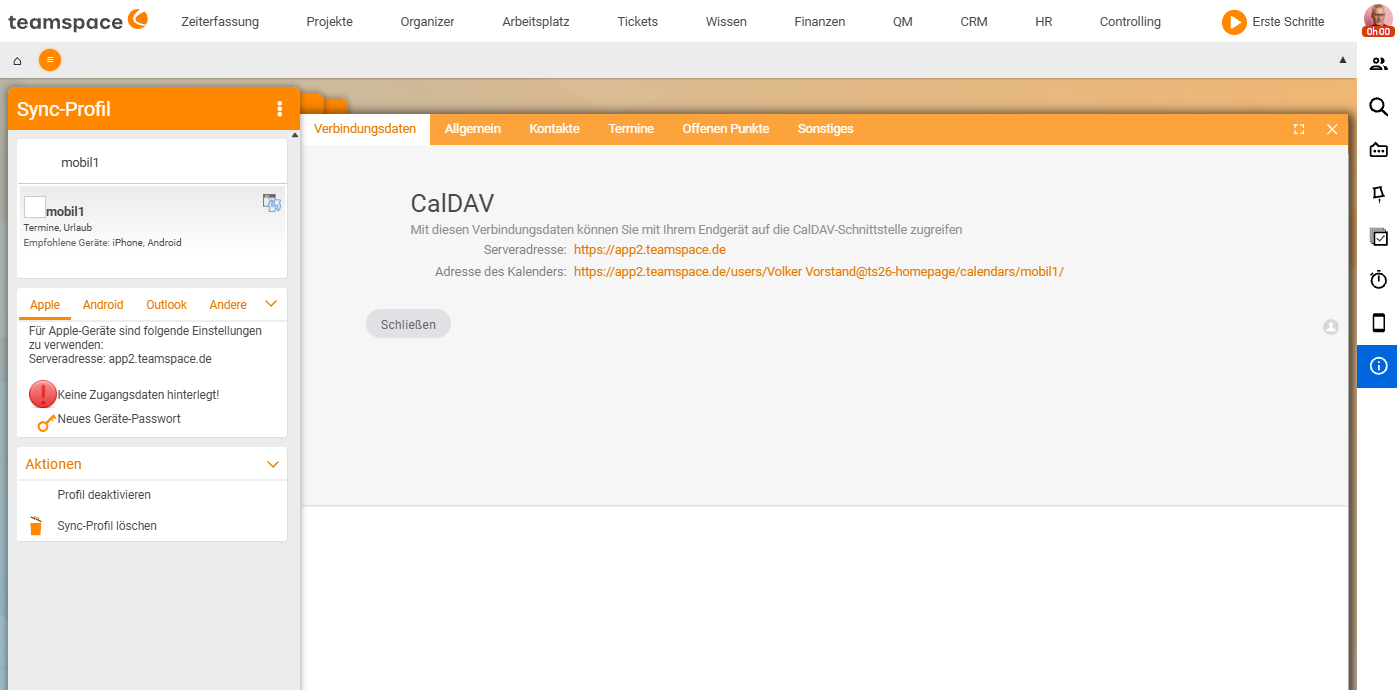Open the Projekte menu
The height and width of the screenshot is (690, 1397).
[329, 21]
